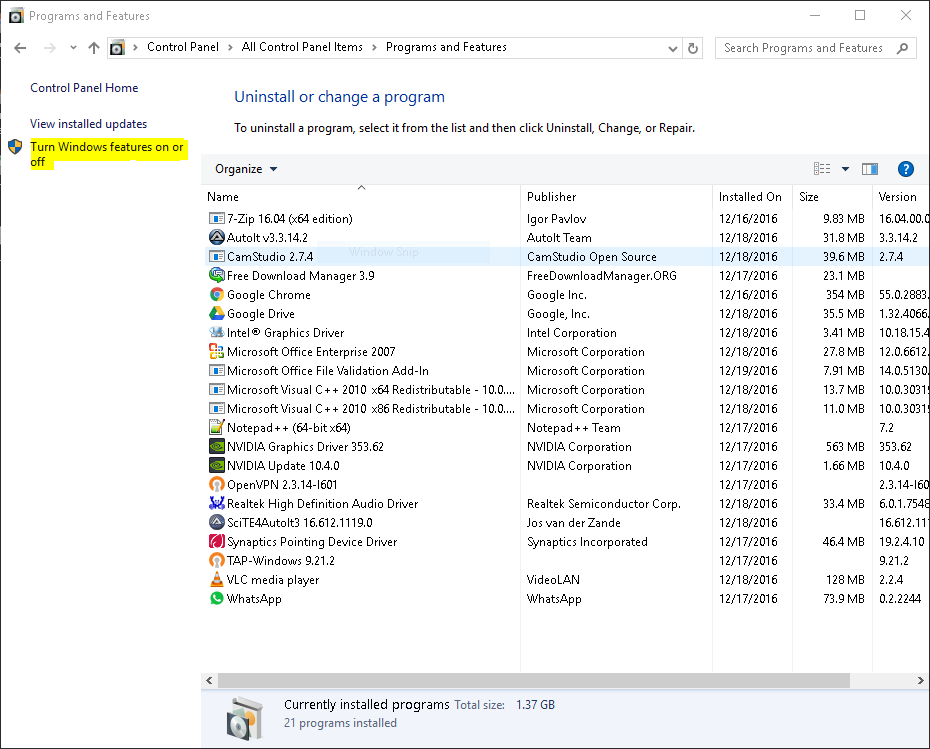The image size is (930, 749).
Task: Click the Programs and Features title bar icon
Action: 15,15
